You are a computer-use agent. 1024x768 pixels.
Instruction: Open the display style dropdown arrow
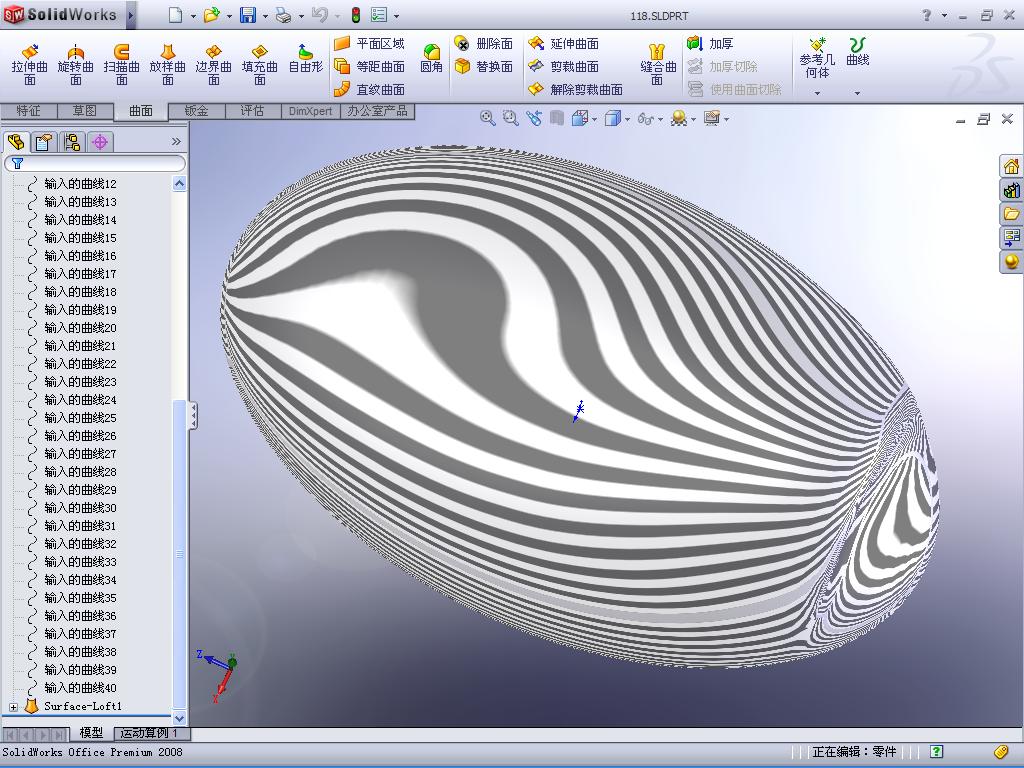pyautogui.click(x=628, y=120)
